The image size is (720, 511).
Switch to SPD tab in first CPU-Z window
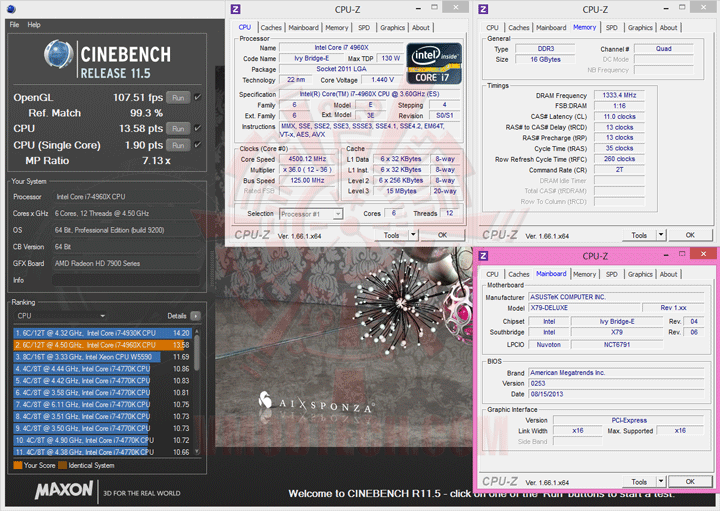(x=364, y=28)
